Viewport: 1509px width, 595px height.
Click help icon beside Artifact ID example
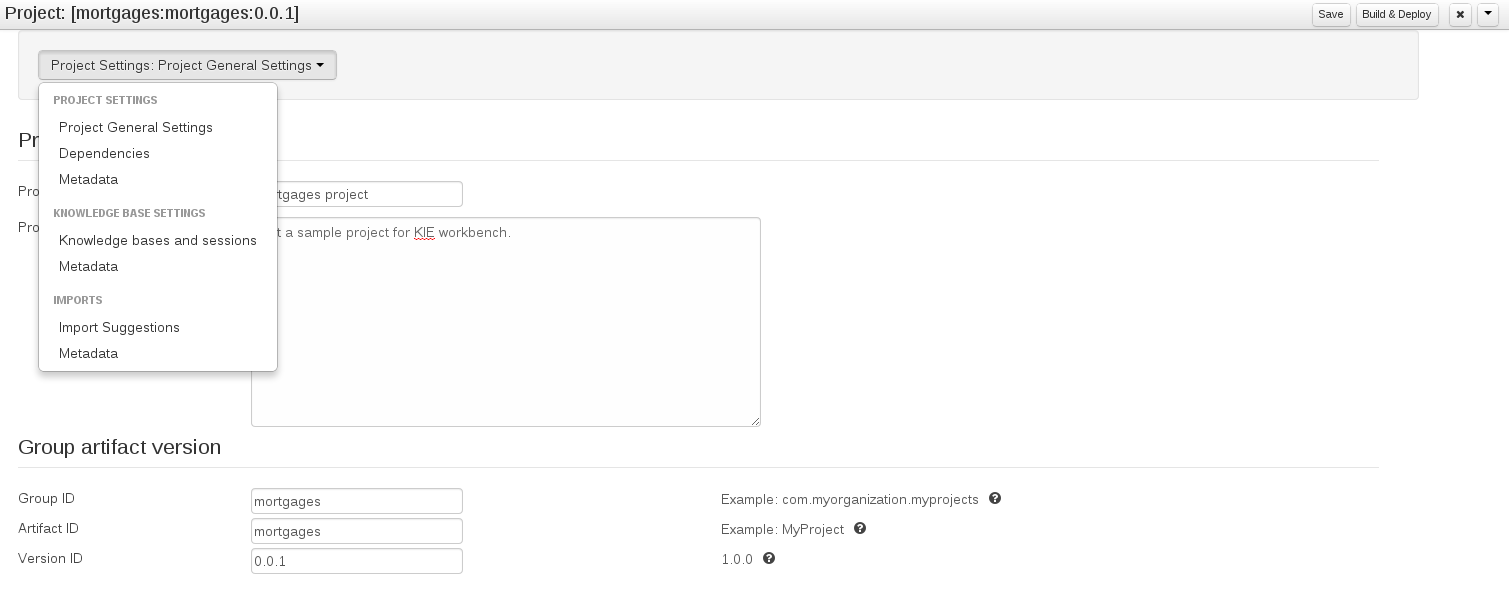(860, 528)
